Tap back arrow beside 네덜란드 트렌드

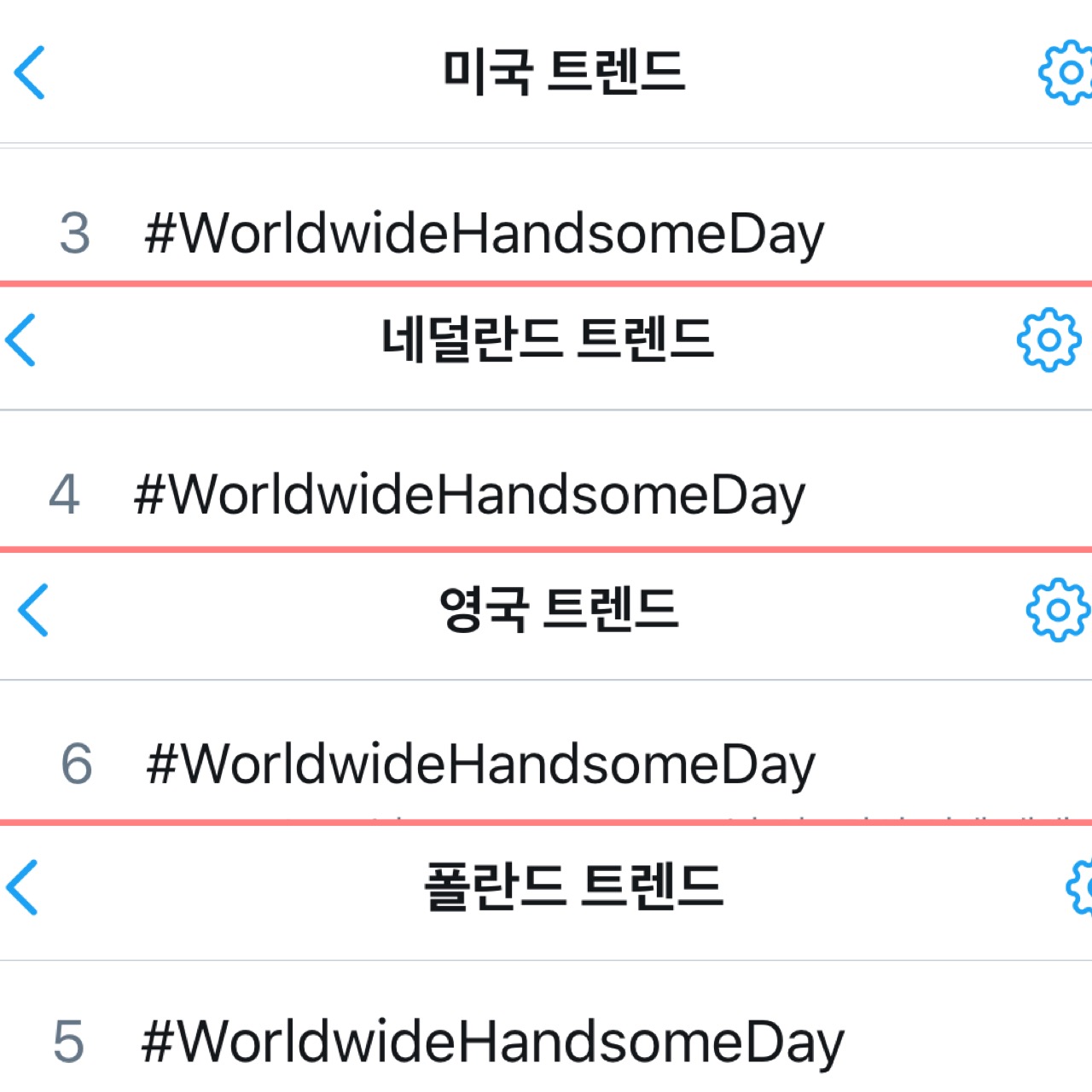(21, 340)
